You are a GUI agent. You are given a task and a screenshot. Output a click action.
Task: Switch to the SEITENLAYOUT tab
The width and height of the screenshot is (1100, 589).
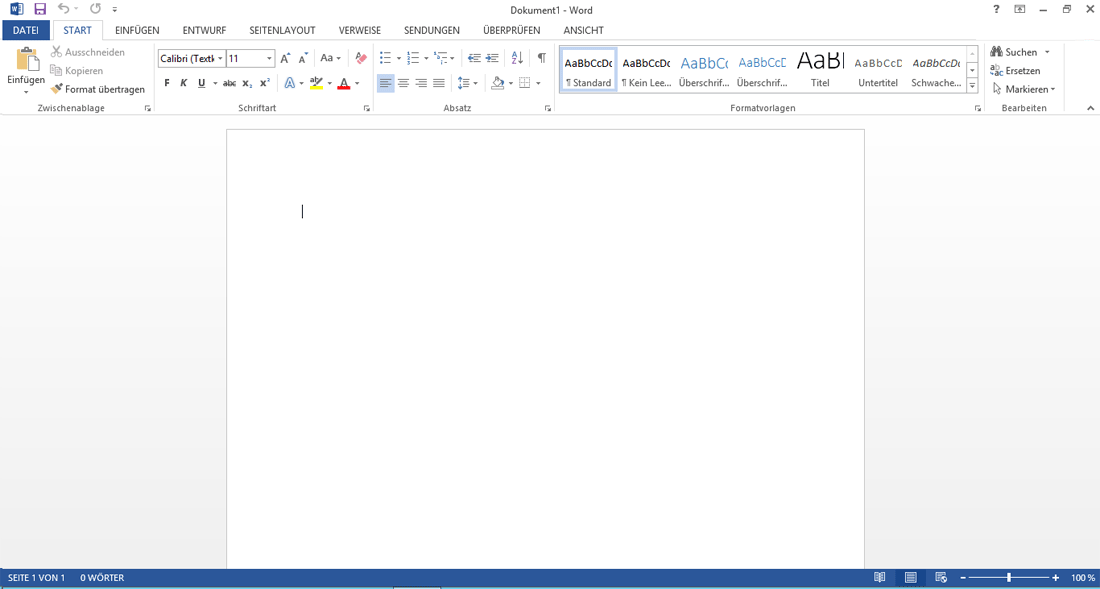[282, 30]
